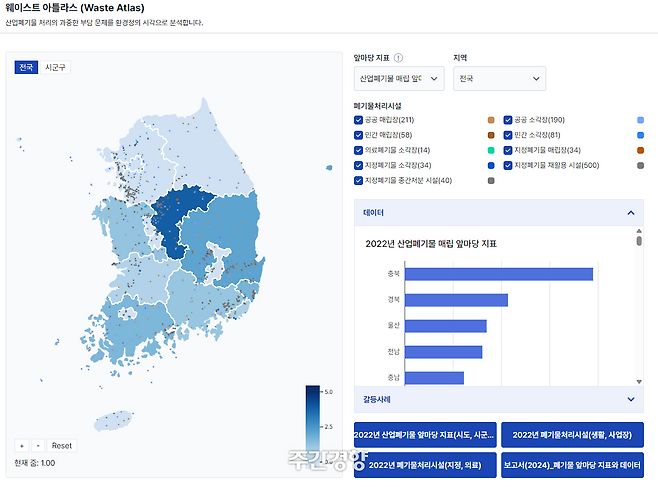Click the blue 민간 소각장 legend marker
658x487 pixels.
640,135
